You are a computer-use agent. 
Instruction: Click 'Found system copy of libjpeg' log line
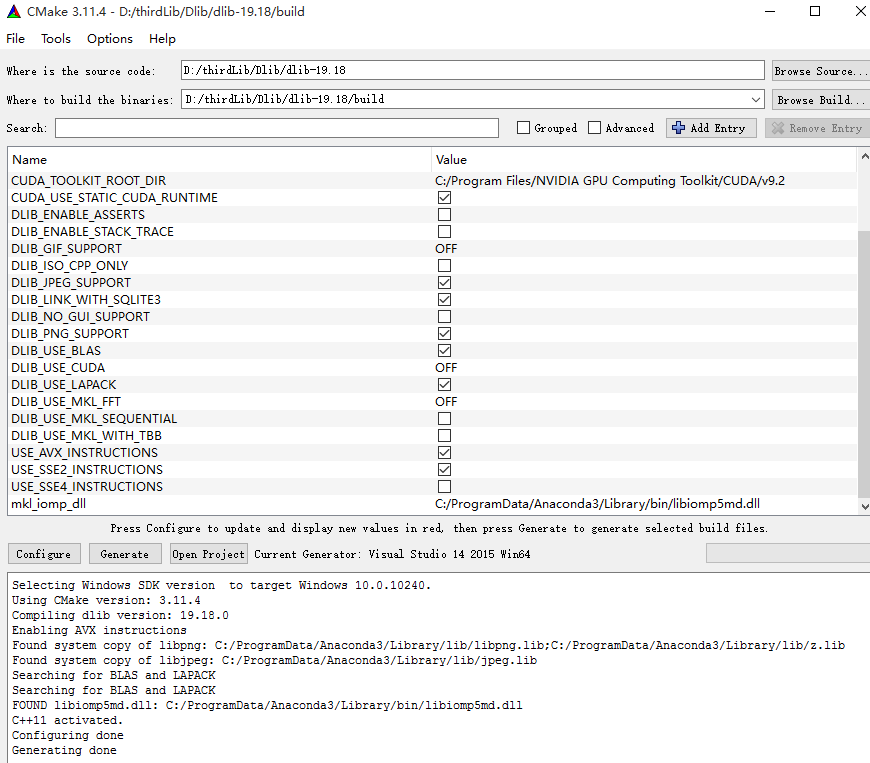275,660
